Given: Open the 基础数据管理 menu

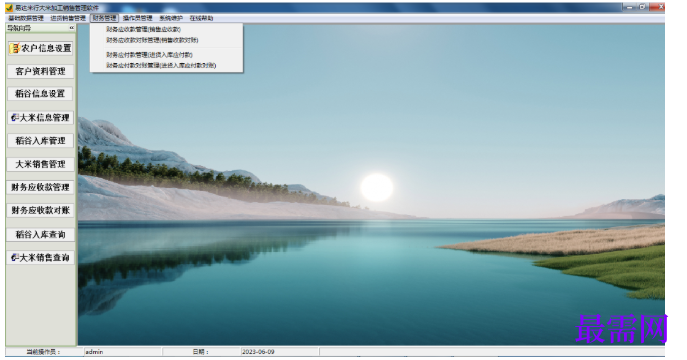Looking at the screenshot, I should (x=26, y=18).
